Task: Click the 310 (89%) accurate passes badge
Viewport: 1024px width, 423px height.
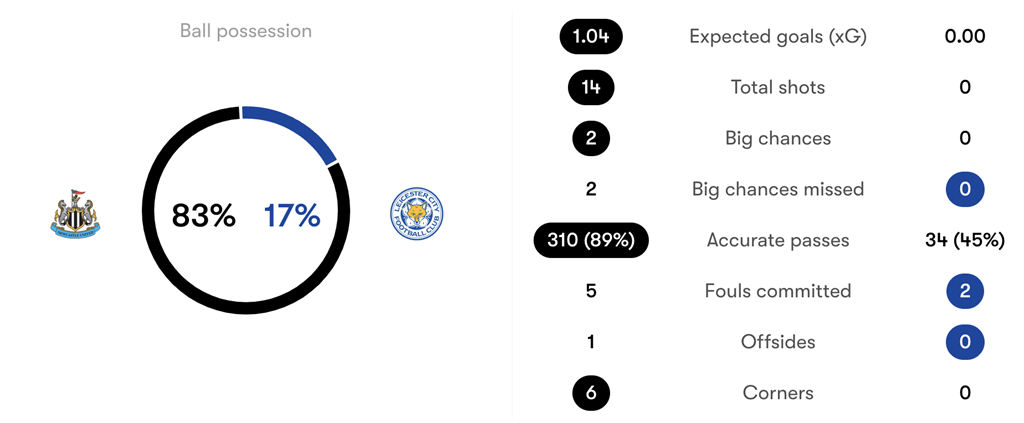Action: pyautogui.click(x=591, y=240)
